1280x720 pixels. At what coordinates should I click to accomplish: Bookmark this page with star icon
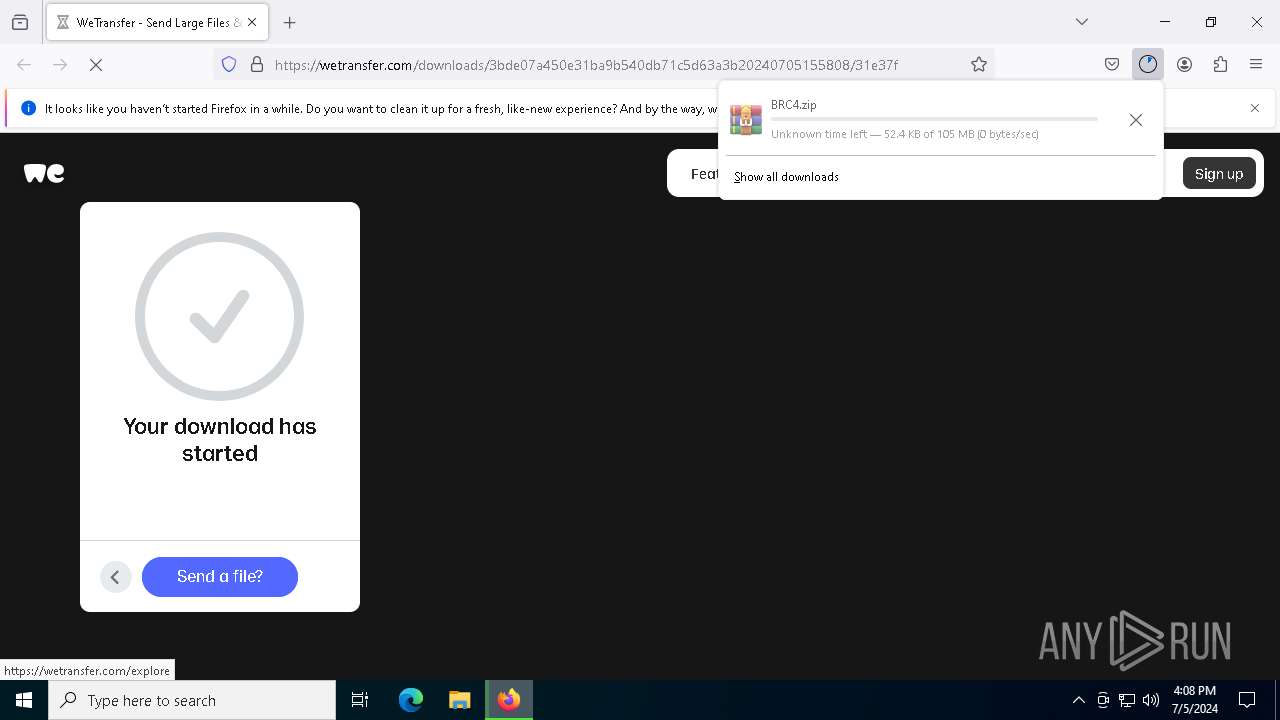979,64
